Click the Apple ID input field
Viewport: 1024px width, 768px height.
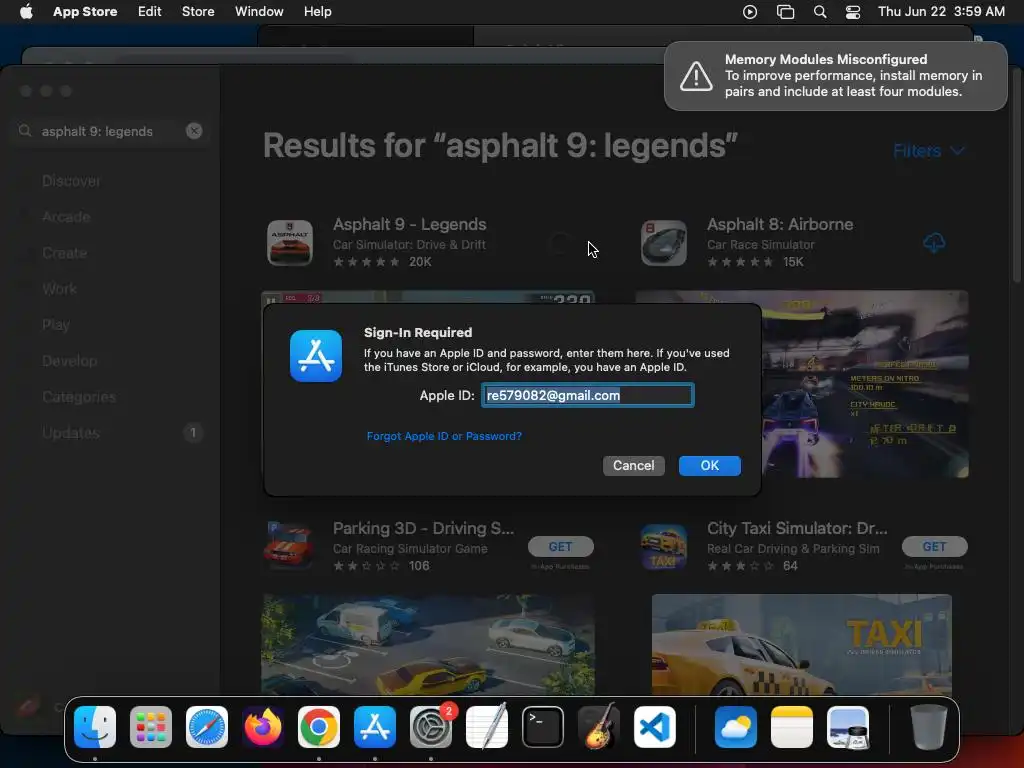tap(588, 395)
